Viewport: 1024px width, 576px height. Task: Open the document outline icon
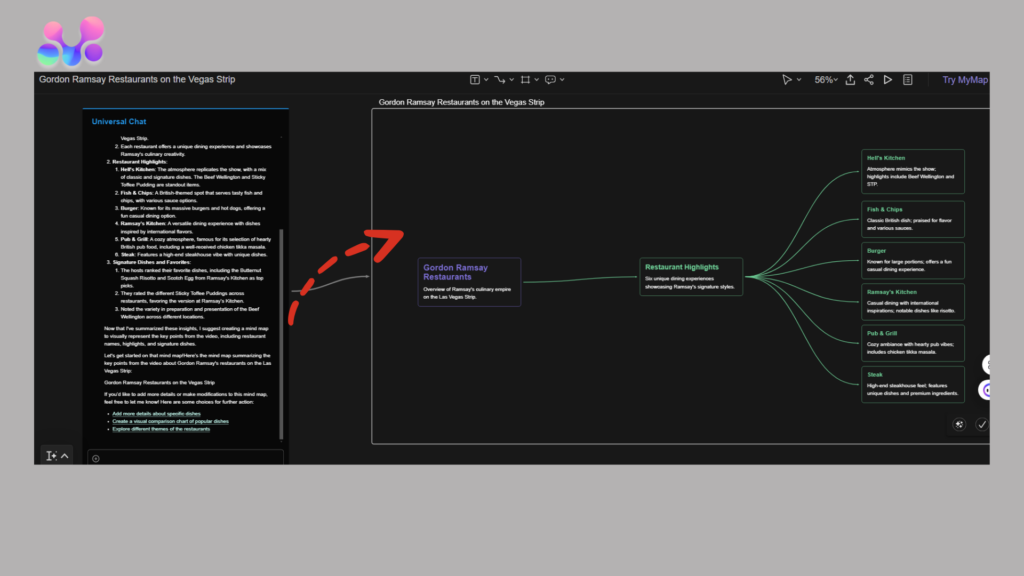(x=908, y=80)
